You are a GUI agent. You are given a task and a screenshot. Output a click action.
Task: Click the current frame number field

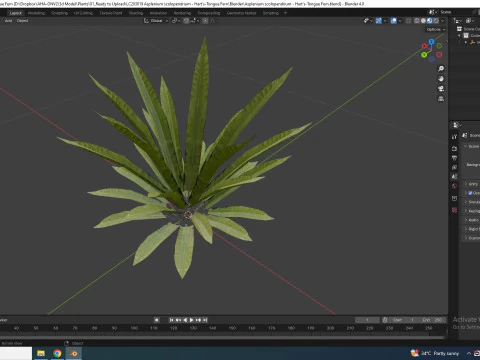point(367,320)
